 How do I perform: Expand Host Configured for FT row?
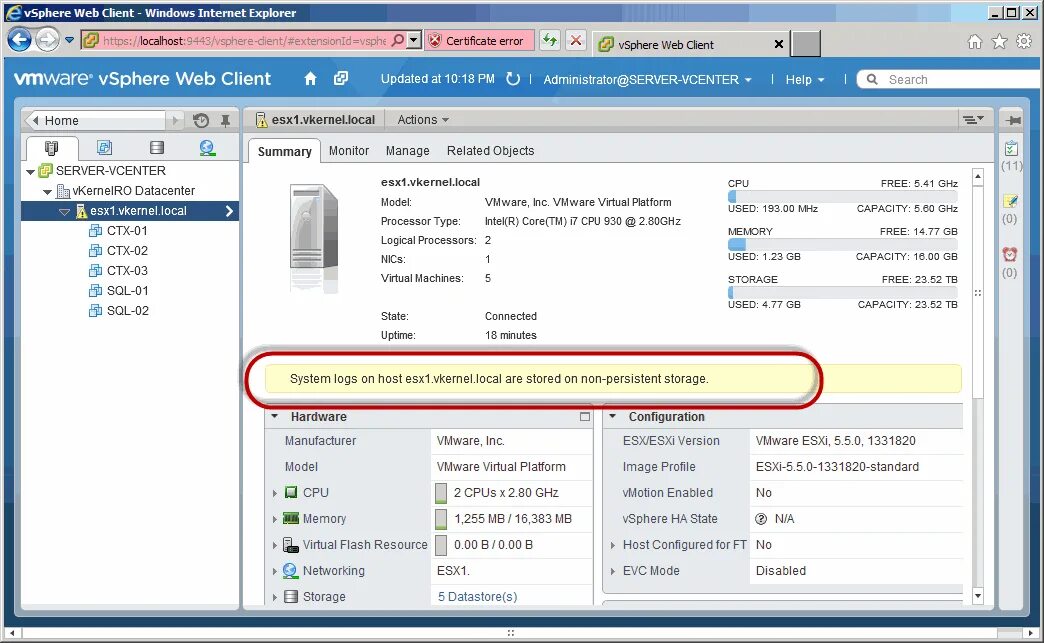613,545
